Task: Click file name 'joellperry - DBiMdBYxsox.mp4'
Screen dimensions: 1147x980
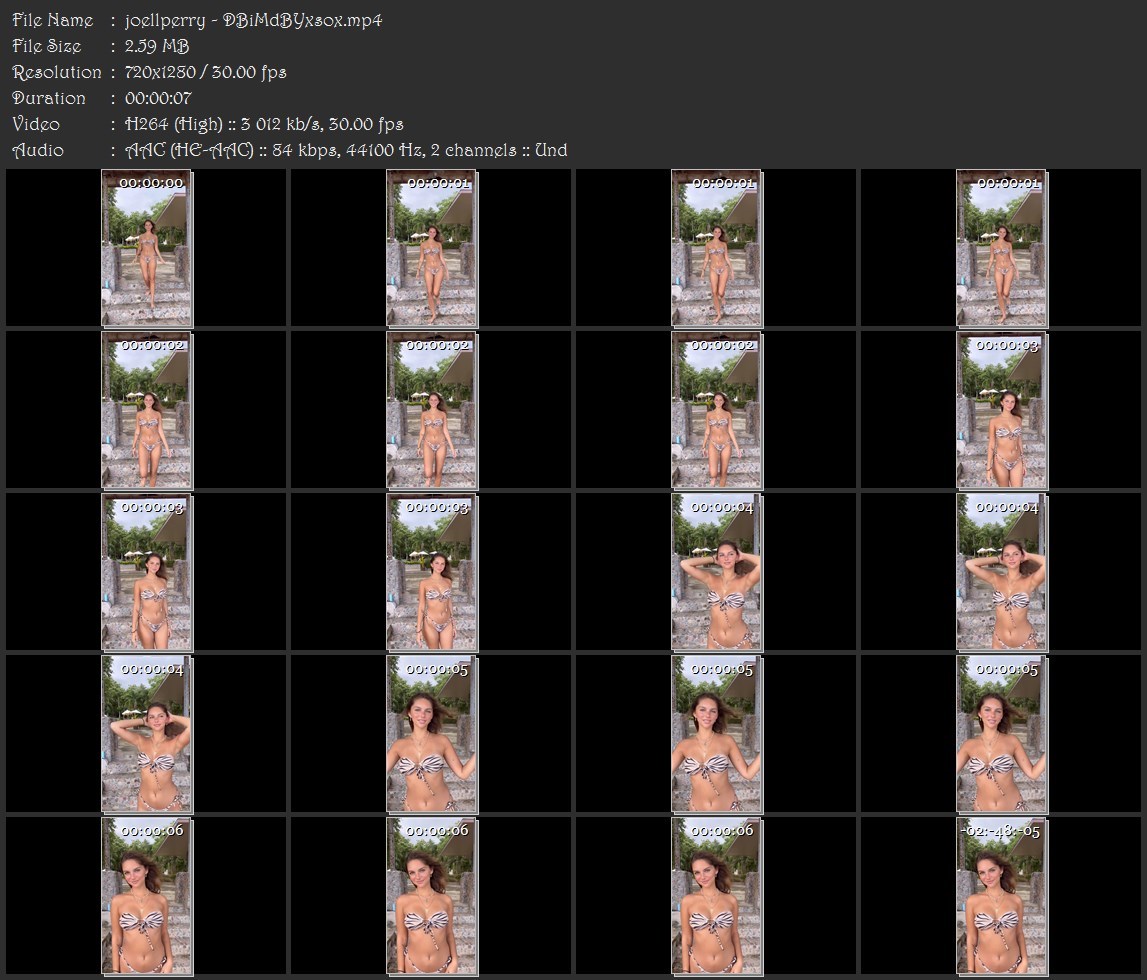Action: 253,20
